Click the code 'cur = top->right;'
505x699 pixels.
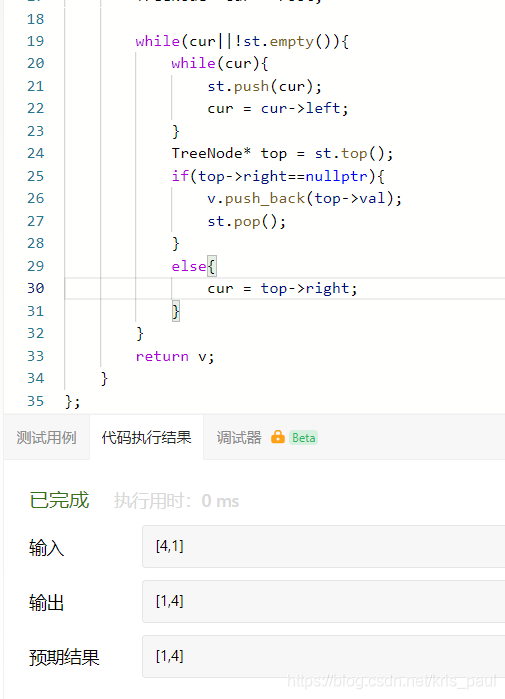[x=282, y=289]
